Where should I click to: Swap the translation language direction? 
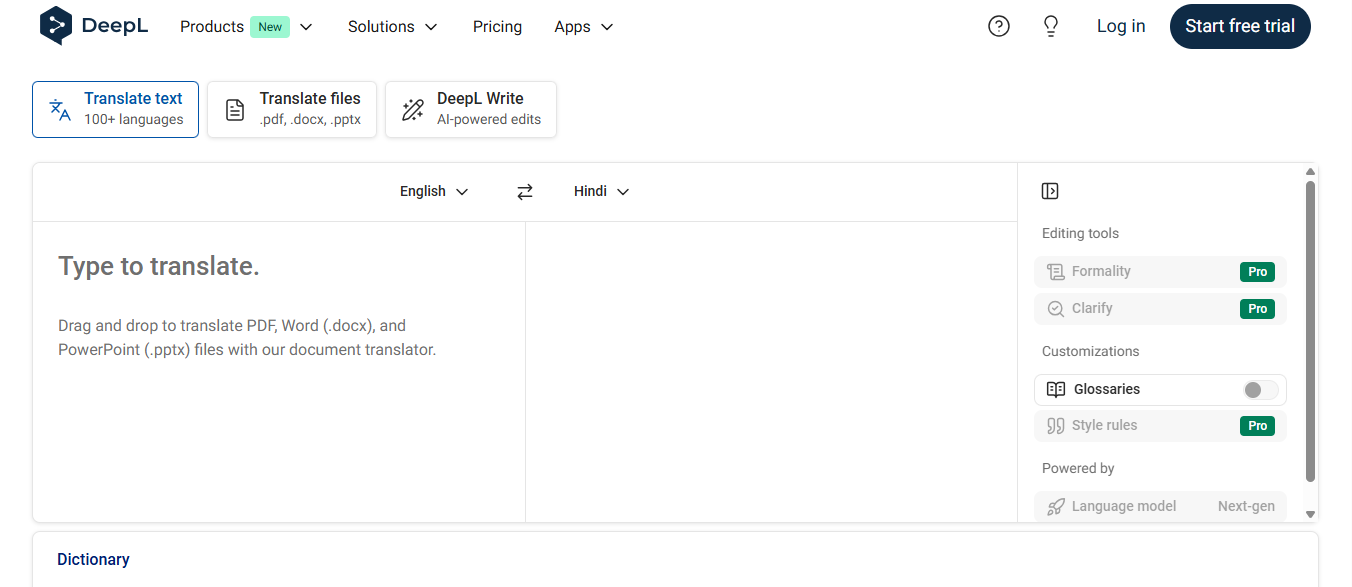[x=525, y=191]
